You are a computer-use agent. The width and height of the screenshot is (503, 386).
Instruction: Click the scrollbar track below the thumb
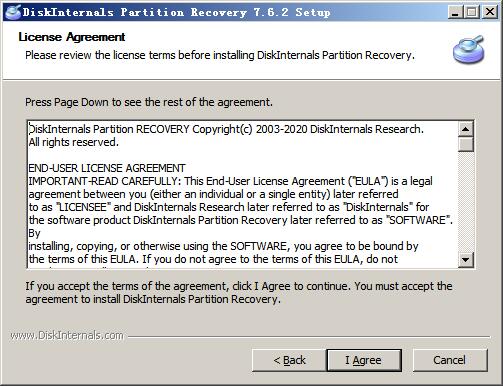pyautogui.click(x=466, y=202)
